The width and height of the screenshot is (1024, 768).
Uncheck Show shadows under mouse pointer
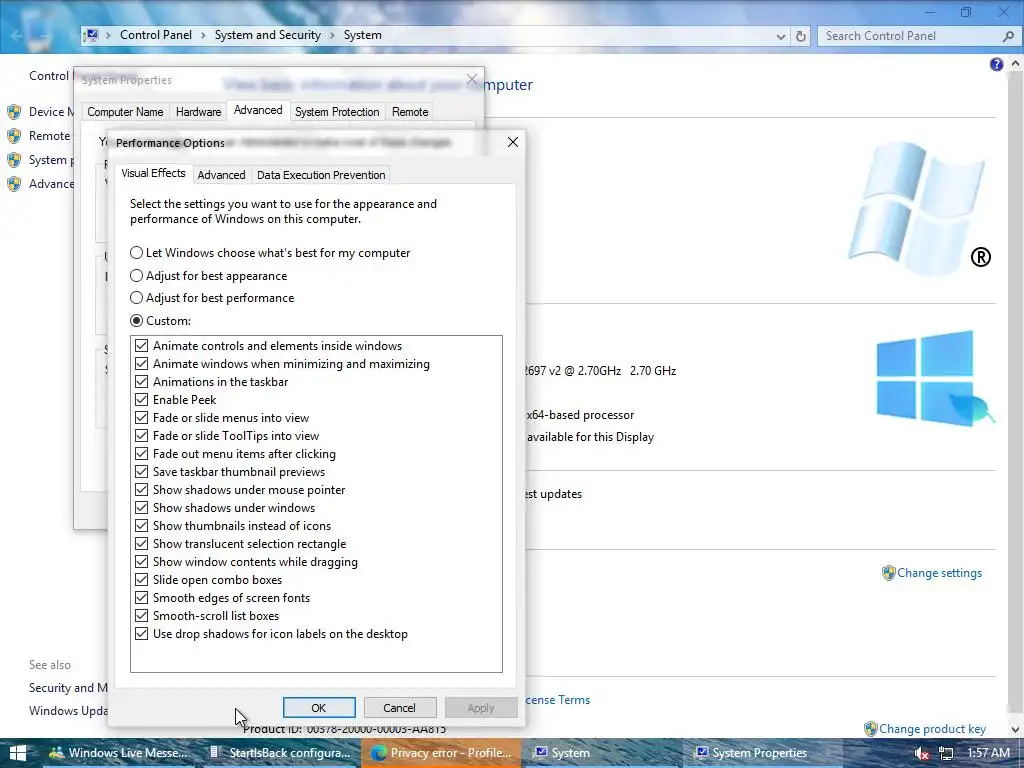coord(141,490)
